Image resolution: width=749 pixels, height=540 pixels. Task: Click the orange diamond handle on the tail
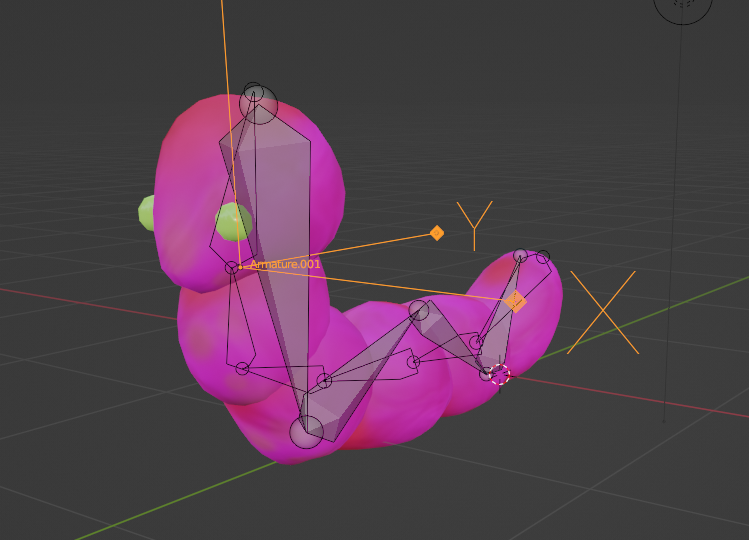tap(517, 301)
